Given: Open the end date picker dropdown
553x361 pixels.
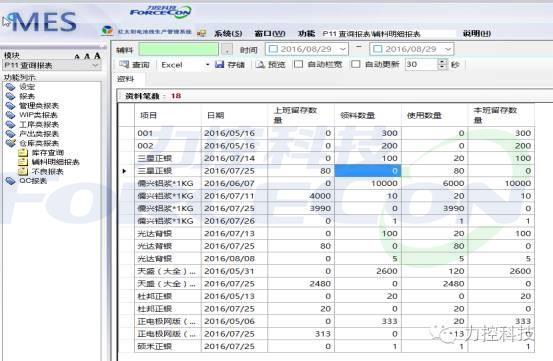Looking at the screenshot, I should pos(448,49).
